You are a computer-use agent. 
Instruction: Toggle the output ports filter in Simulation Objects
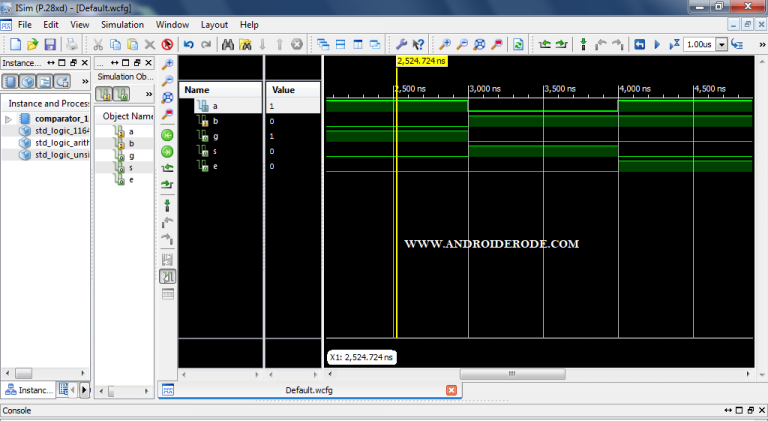(121, 94)
